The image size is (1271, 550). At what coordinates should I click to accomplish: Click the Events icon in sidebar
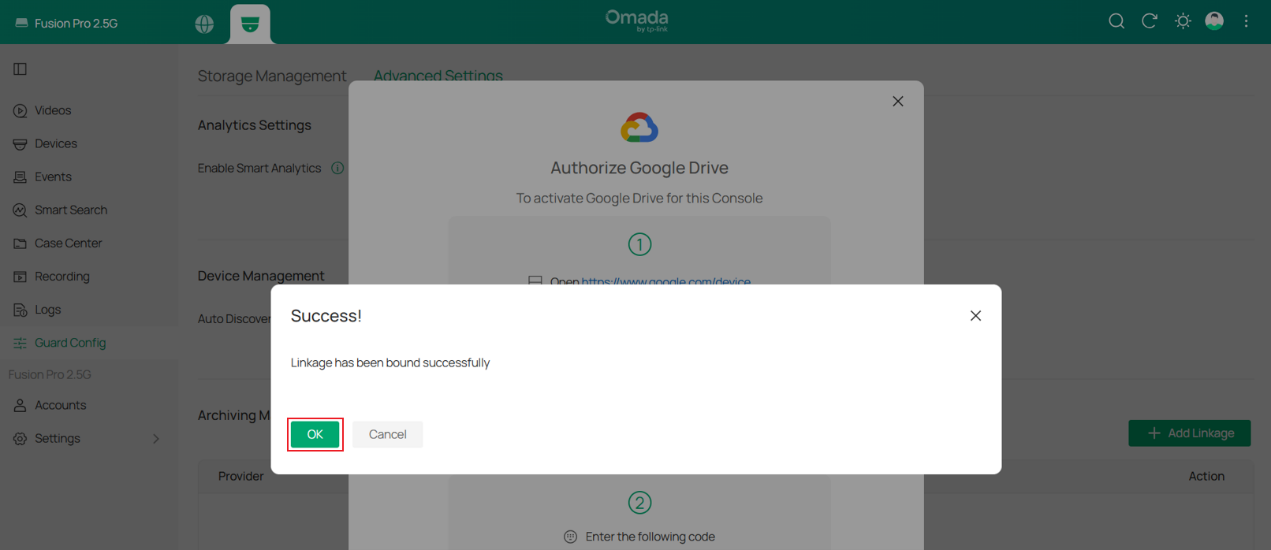(20, 176)
